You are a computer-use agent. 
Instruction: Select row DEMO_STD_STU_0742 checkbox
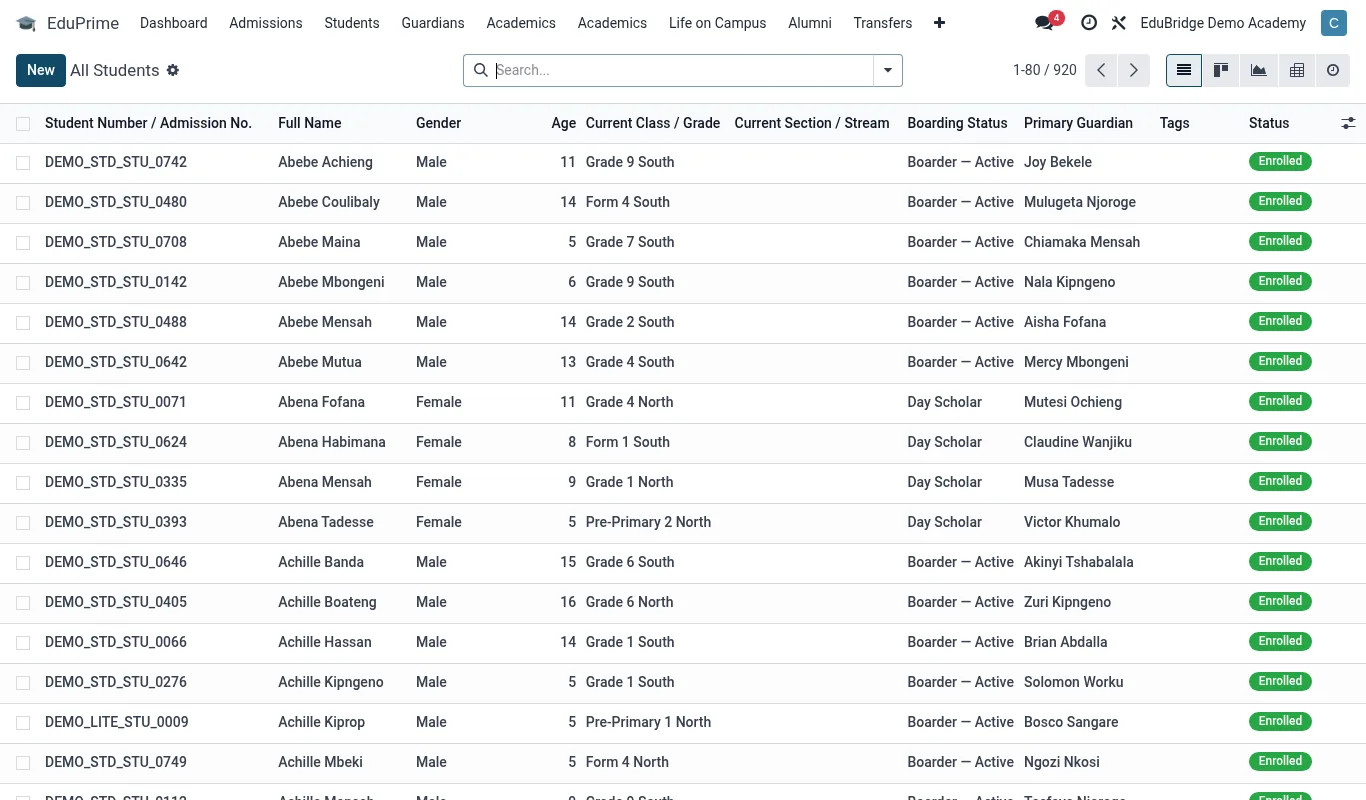tap(23, 163)
